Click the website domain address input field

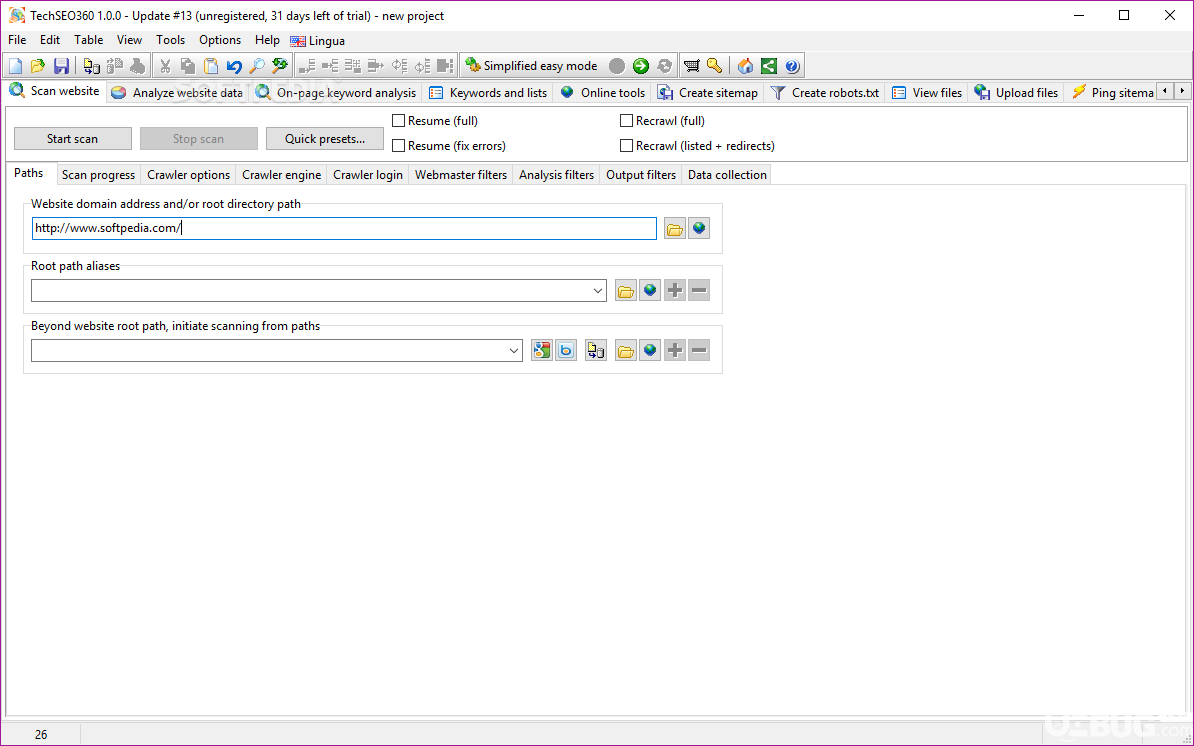[344, 228]
